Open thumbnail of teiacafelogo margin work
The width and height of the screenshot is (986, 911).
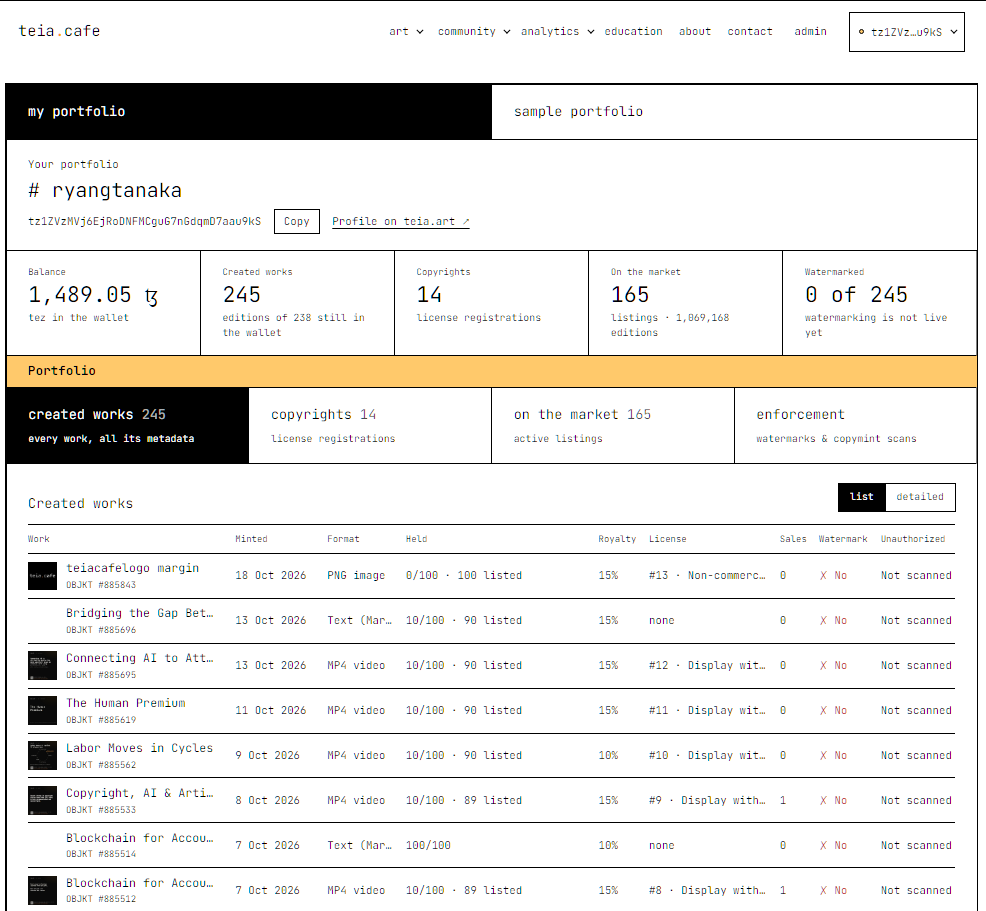click(x=42, y=576)
